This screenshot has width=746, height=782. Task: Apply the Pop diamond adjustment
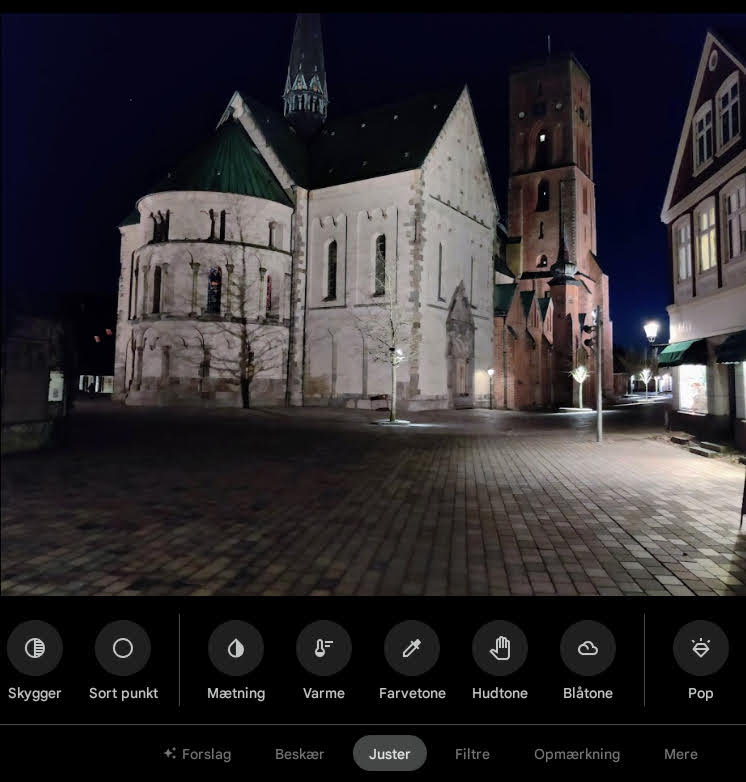tap(701, 648)
